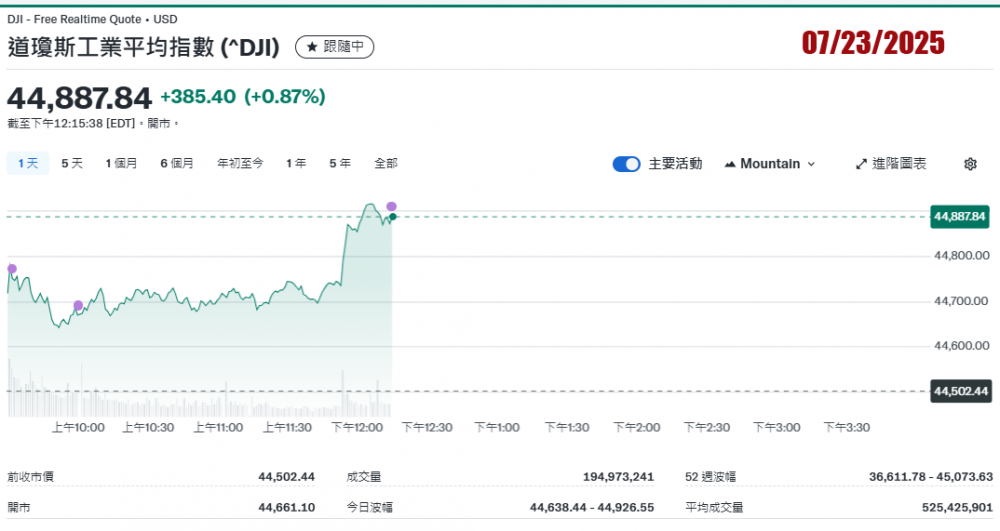Click the green current price dot on chart

tap(393, 216)
